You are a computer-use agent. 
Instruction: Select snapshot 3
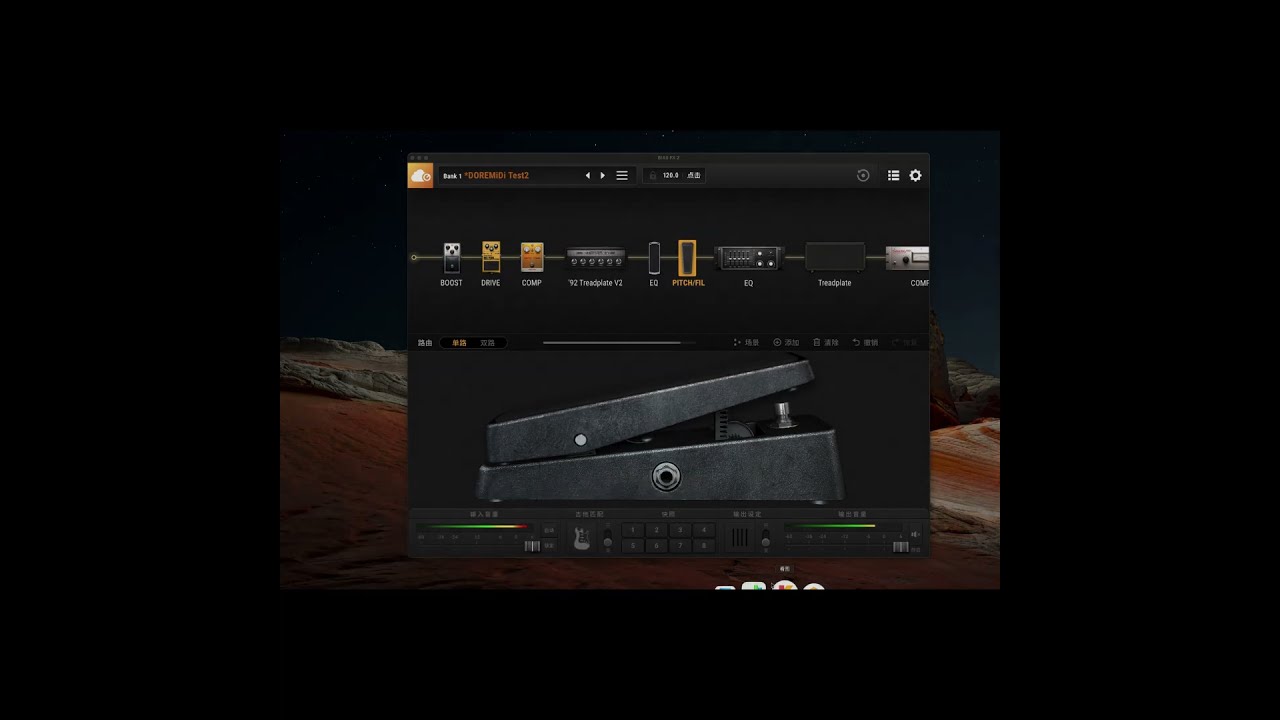[680, 530]
